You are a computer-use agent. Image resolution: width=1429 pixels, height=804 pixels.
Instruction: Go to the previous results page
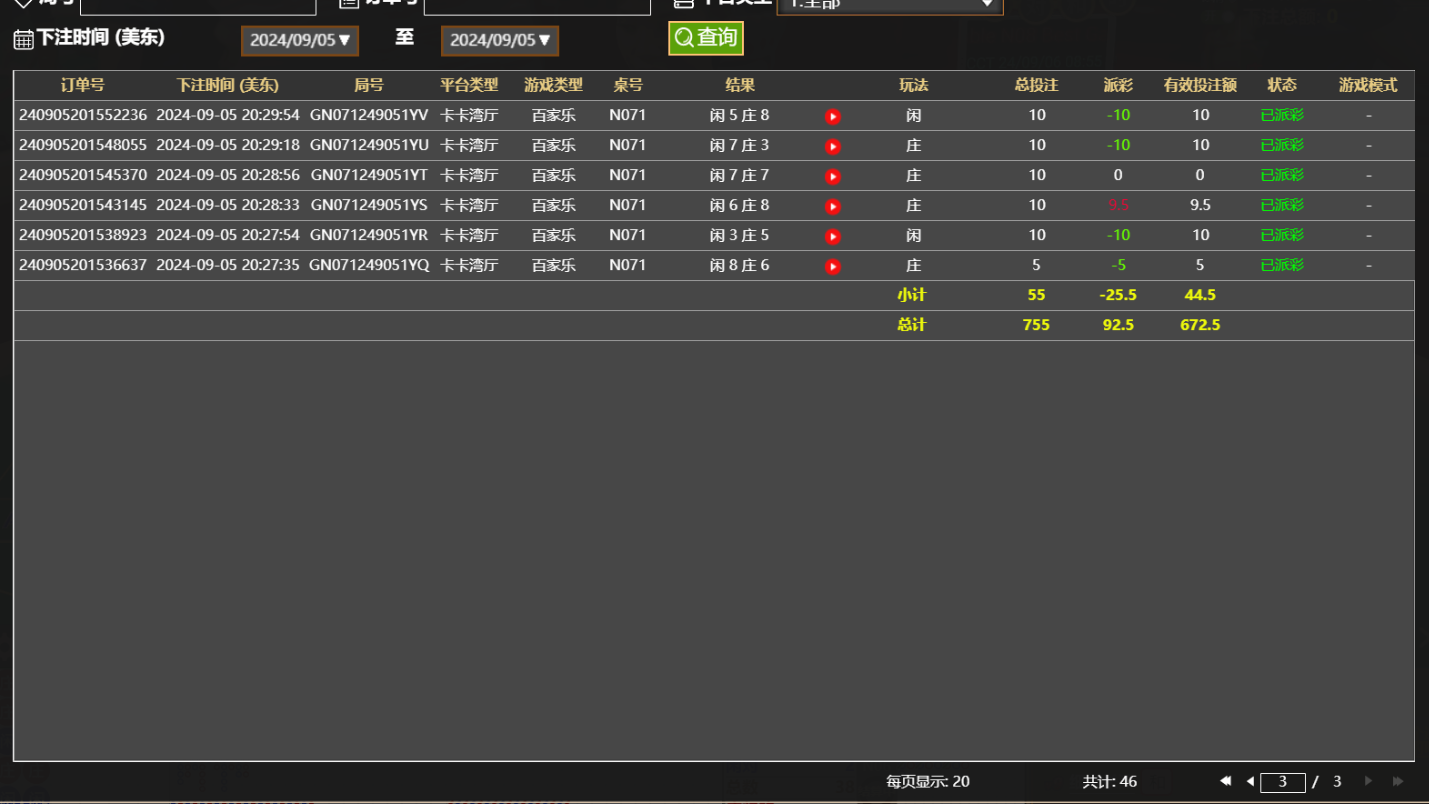1250,781
